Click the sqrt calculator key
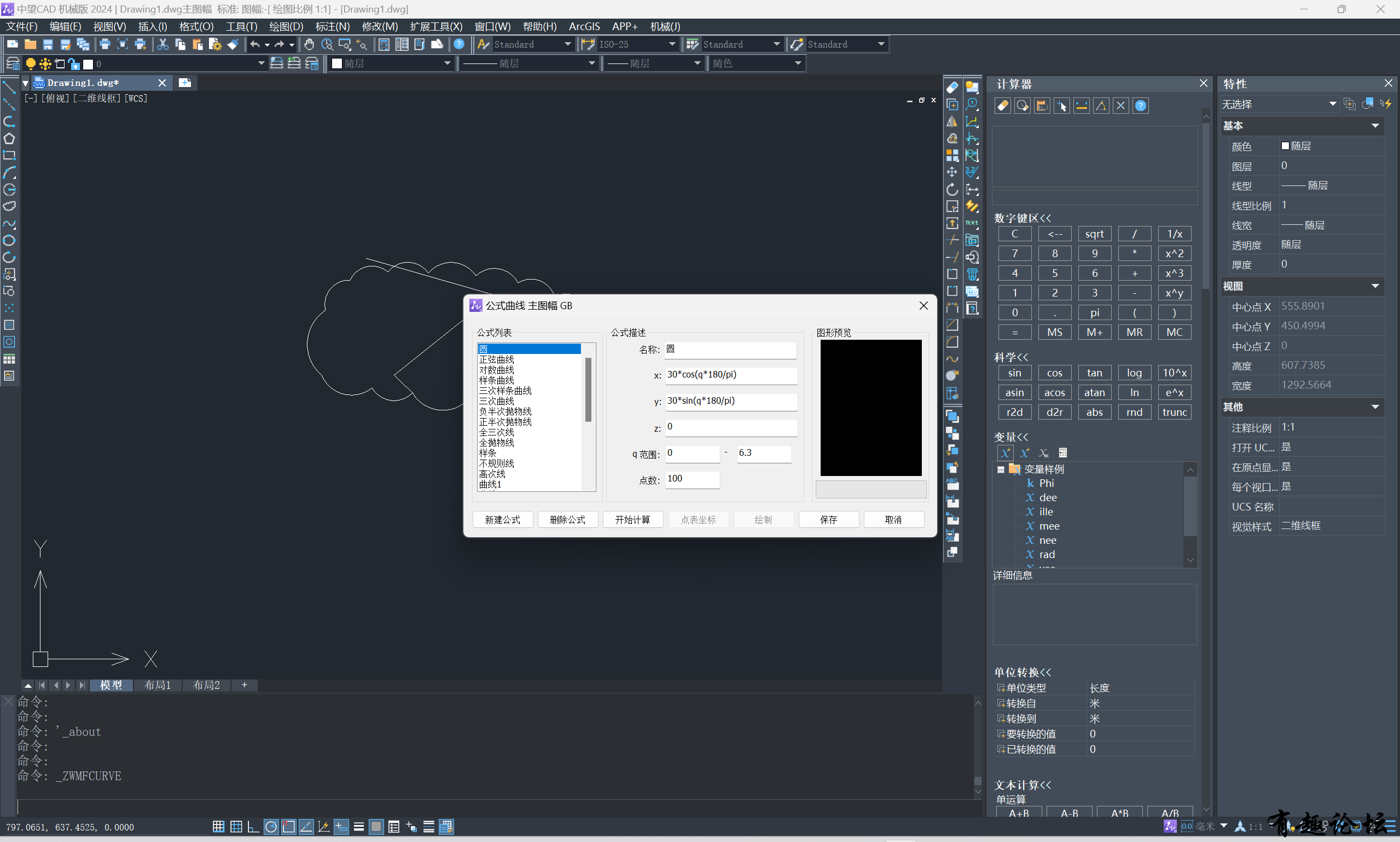Image resolution: width=1400 pixels, height=842 pixels. [1094, 234]
